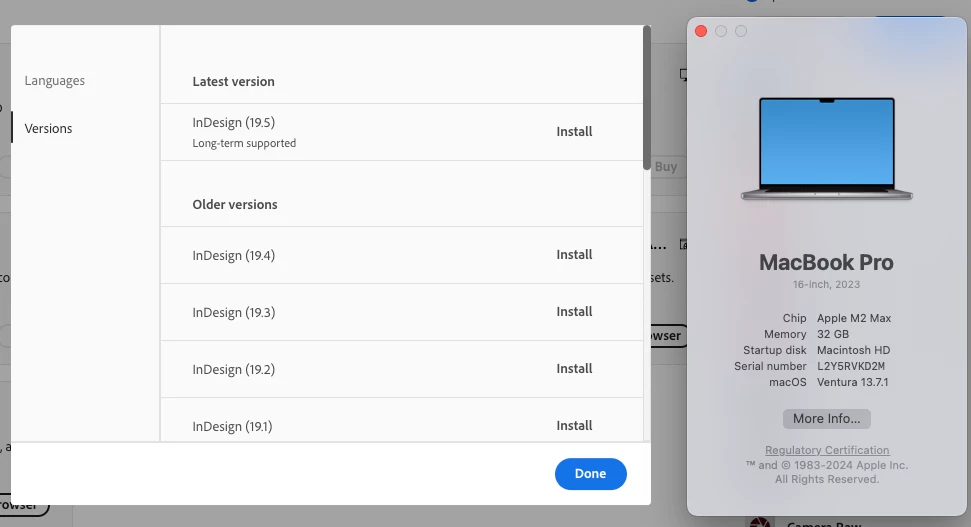Click the Macintosh HD startup disk value
The height and width of the screenshot is (527, 971).
853,350
